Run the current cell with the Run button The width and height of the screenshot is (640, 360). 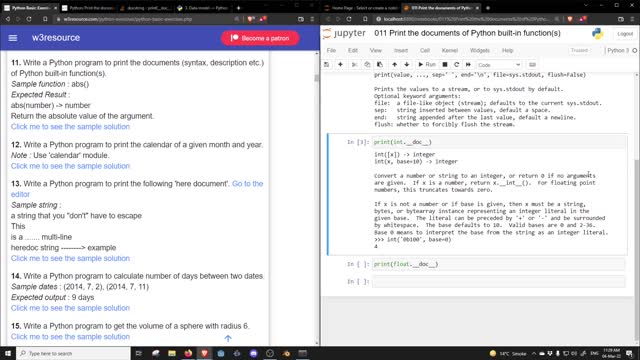(427, 64)
